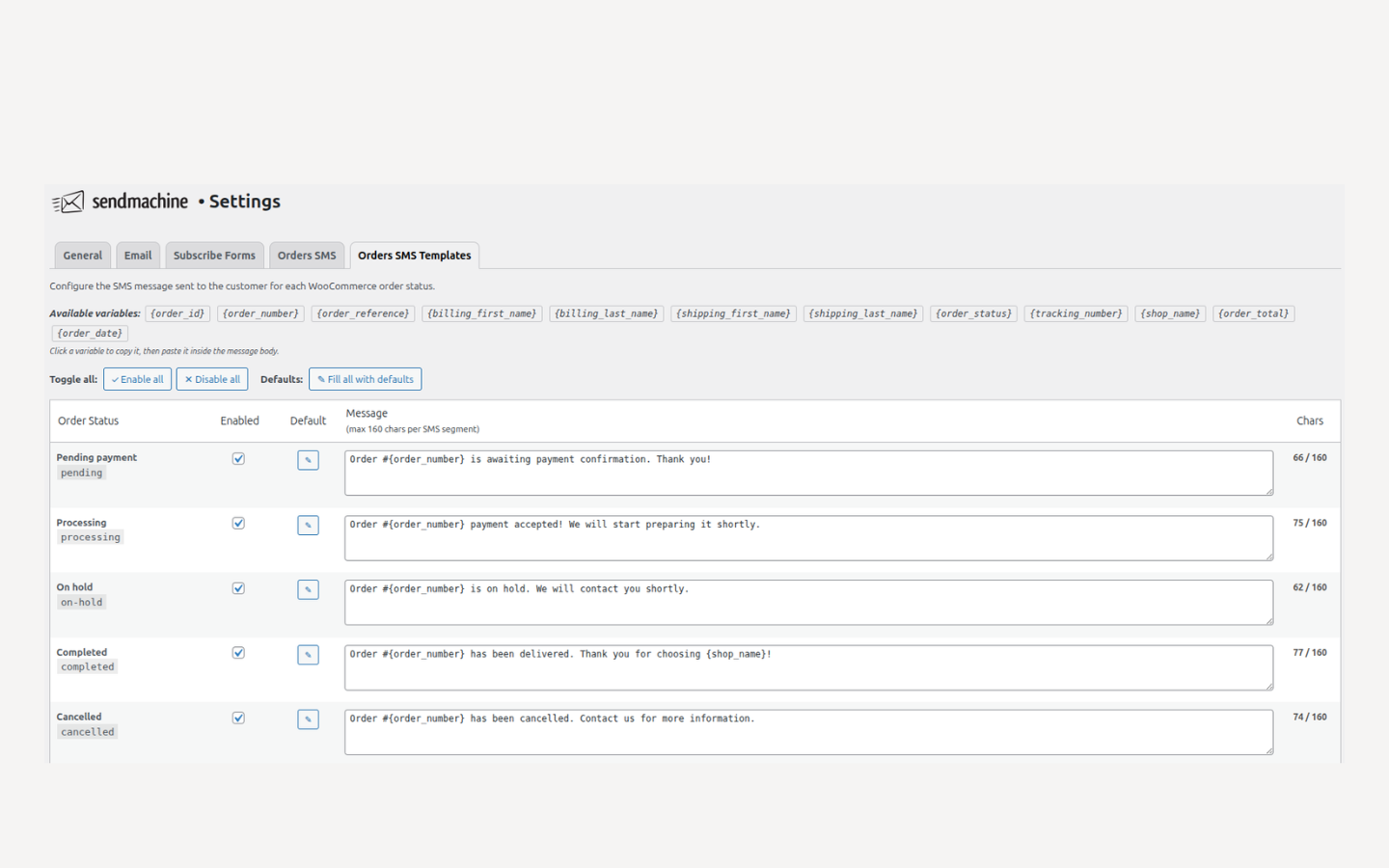The image size is (1389, 868).
Task: Click Fill all with defaults button
Action: coord(366,379)
